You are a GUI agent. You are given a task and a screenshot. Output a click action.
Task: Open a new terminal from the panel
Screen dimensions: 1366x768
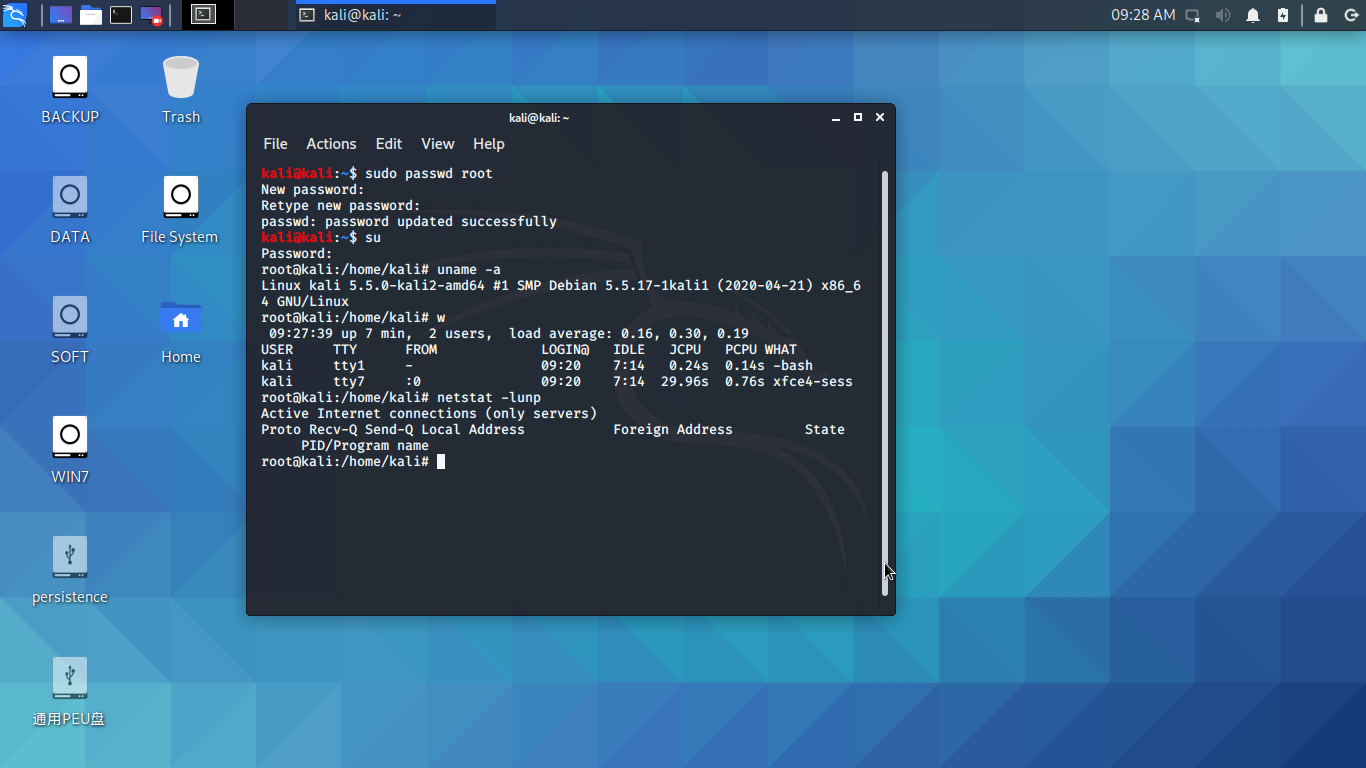click(x=120, y=15)
